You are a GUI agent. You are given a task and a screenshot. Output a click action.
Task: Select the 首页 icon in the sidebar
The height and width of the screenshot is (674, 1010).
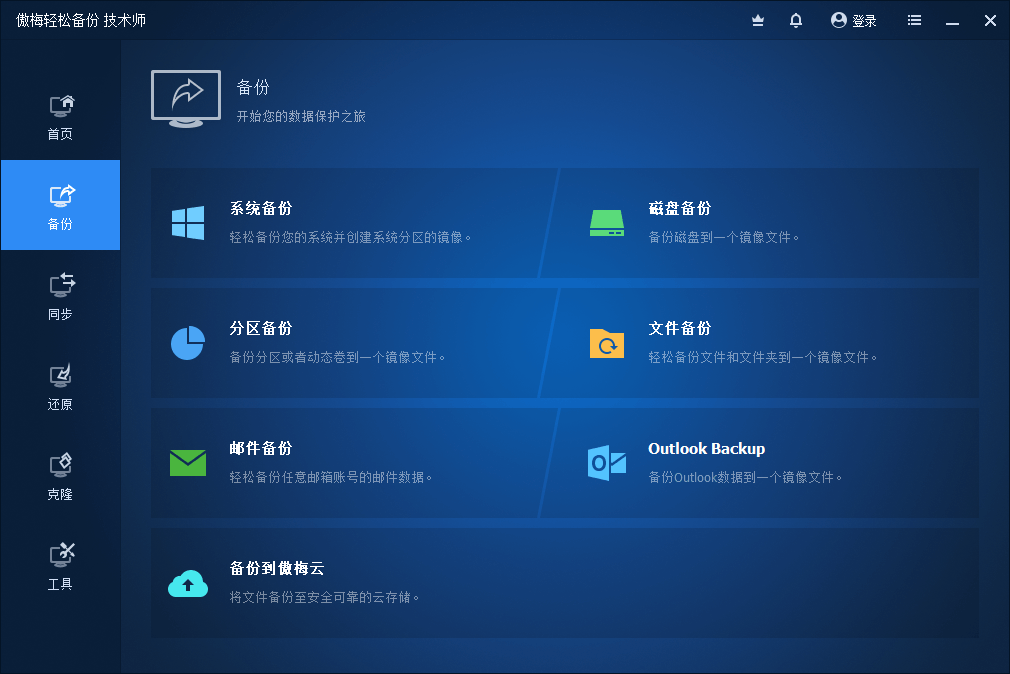(60, 106)
